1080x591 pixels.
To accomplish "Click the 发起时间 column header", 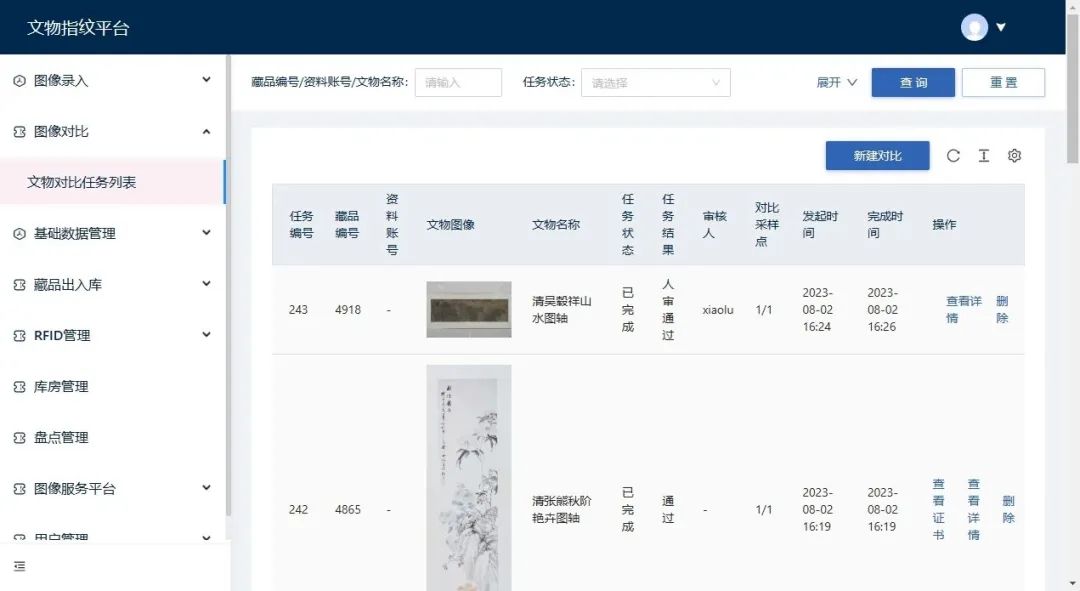I will pos(820,225).
